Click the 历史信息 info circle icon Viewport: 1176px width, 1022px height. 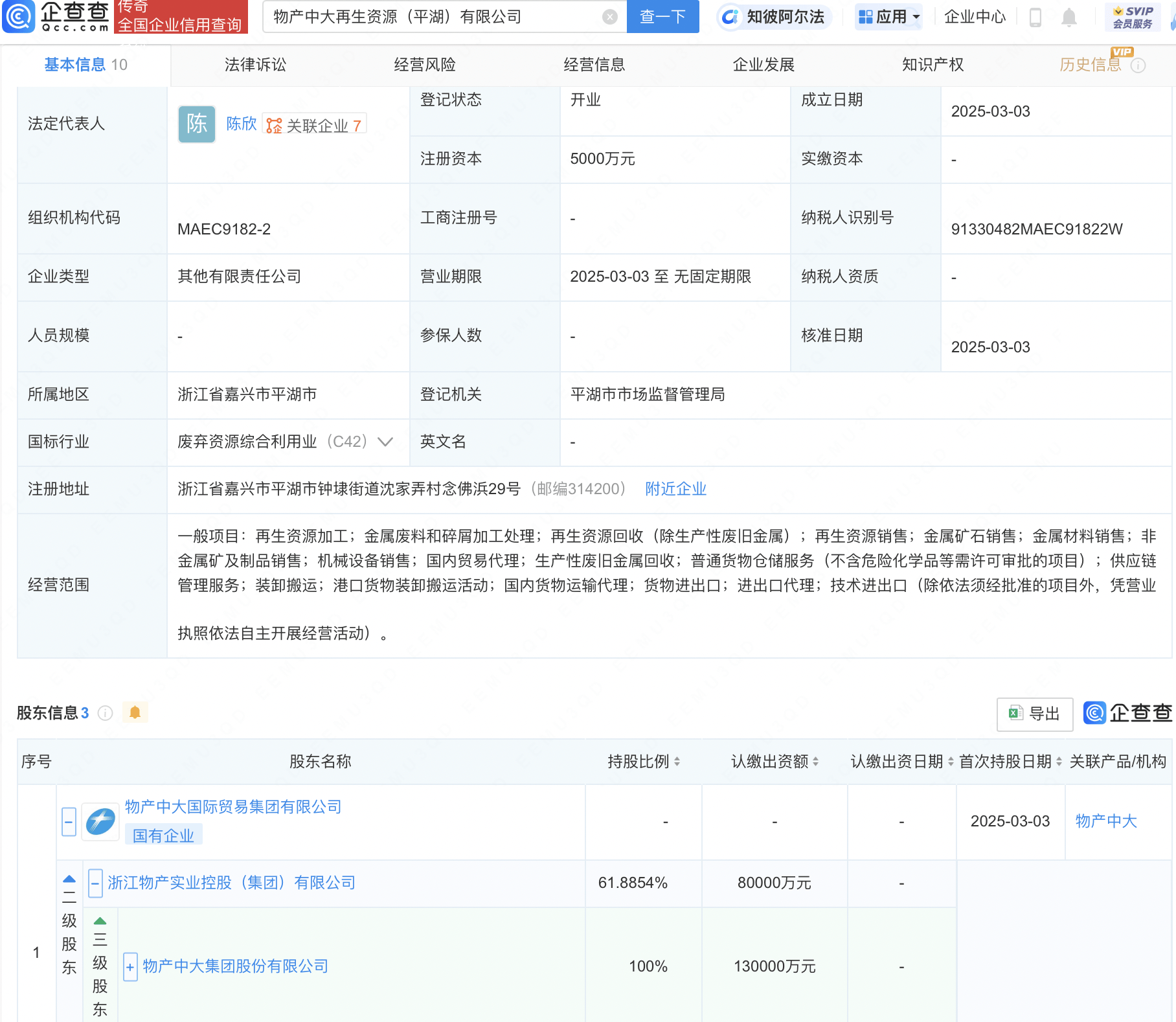coord(1138,65)
